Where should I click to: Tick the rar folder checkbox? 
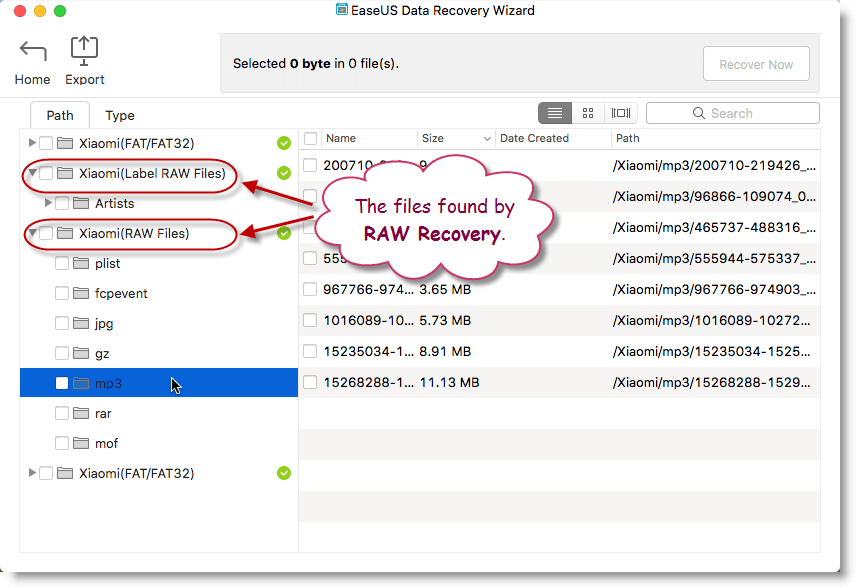(62, 413)
